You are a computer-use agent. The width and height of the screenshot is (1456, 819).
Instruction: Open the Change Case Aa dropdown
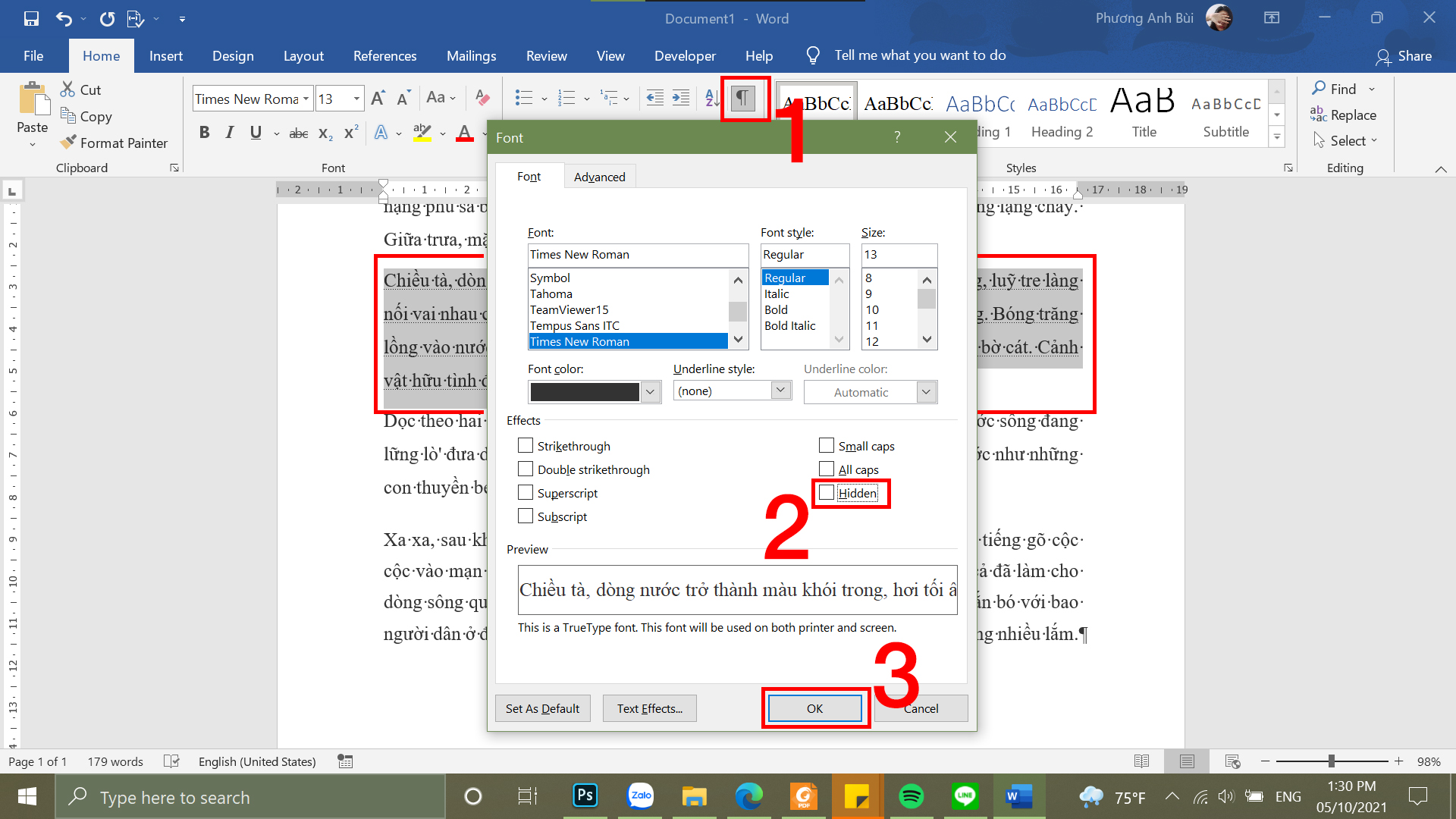441,98
